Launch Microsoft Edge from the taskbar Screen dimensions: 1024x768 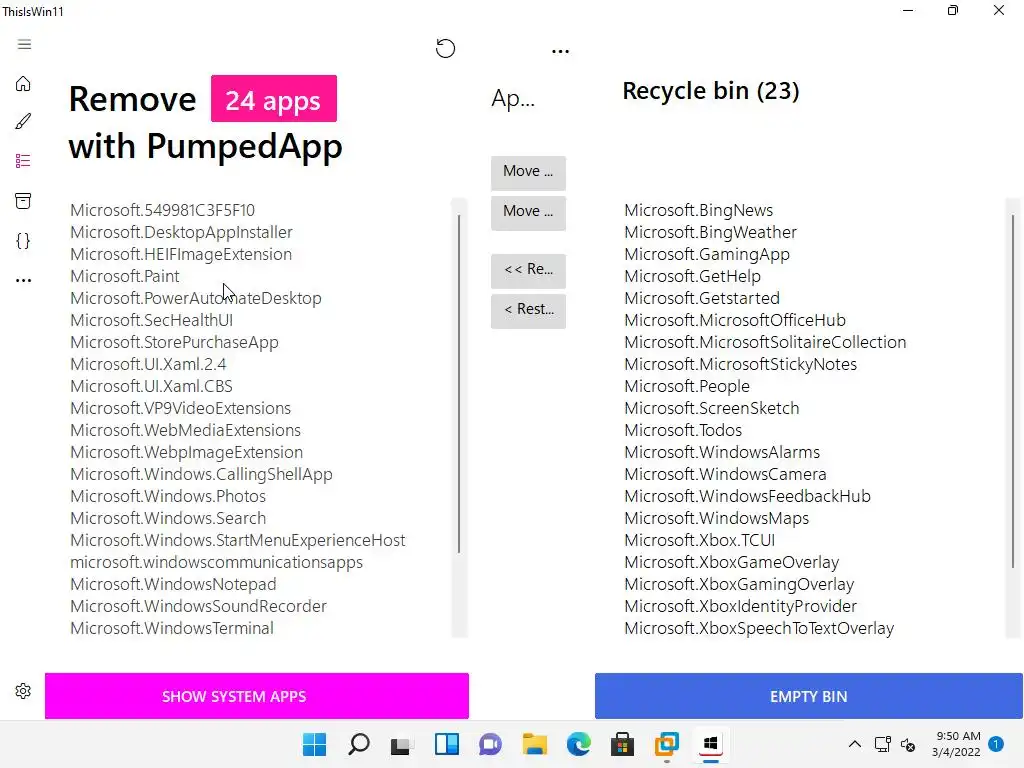click(x=579, y=744)
